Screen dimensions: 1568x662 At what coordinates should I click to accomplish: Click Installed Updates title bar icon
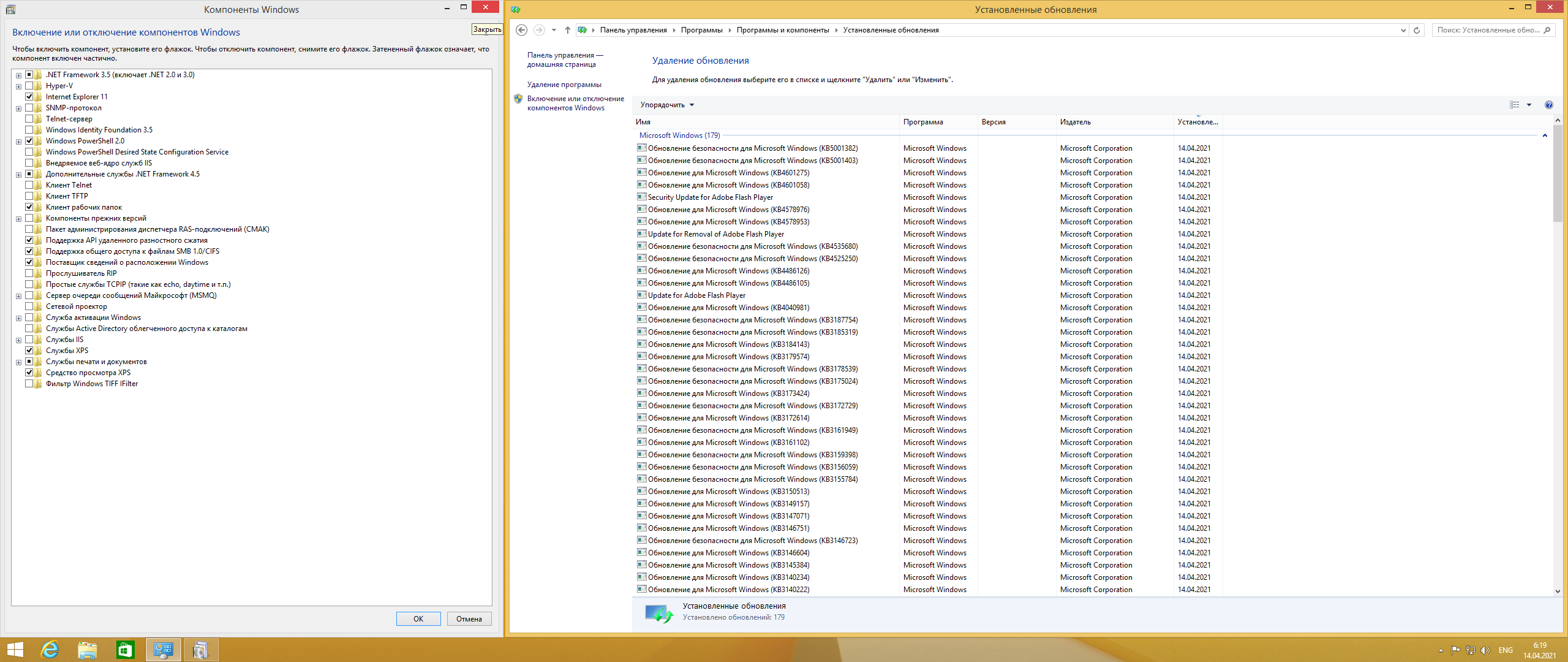[x=516, y=9]
